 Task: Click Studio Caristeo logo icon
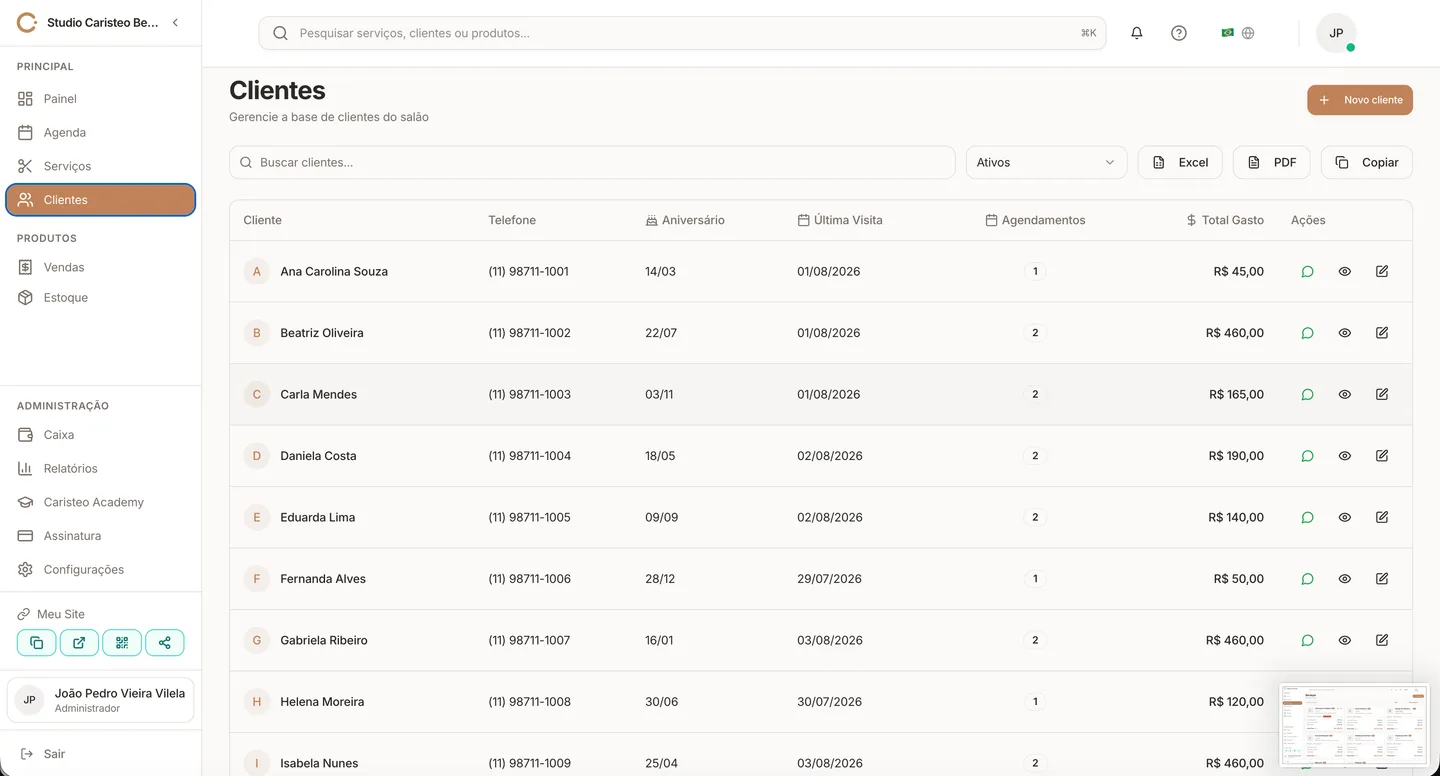click(26, 22)
